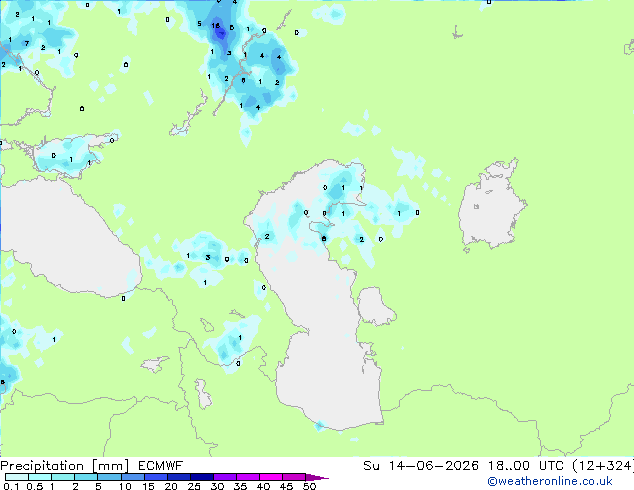Select the 20–25 mm legend swatch
This screenshot has width=634, height=490.
[178, 477]
